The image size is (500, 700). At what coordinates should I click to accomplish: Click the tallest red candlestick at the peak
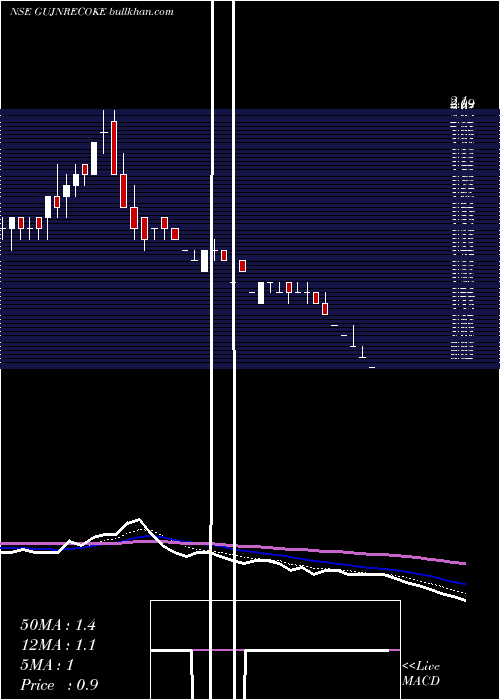(114, 148)
